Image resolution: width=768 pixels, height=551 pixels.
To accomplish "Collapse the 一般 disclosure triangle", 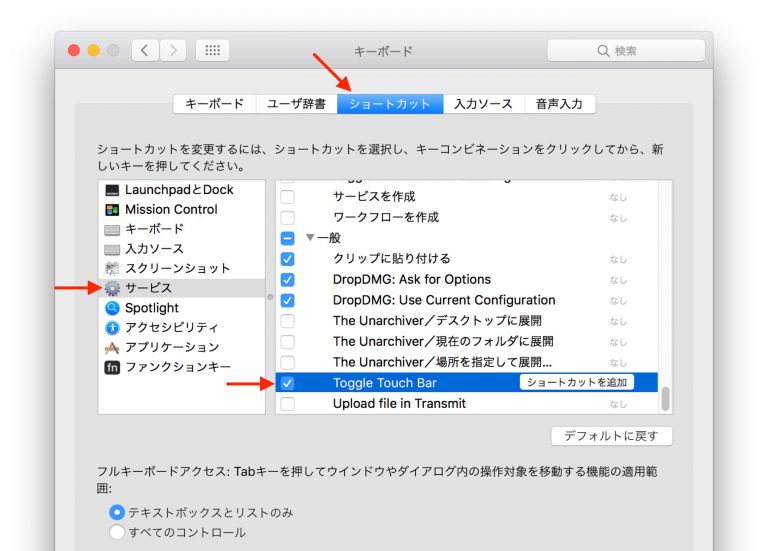I will (x=310, y=238).
